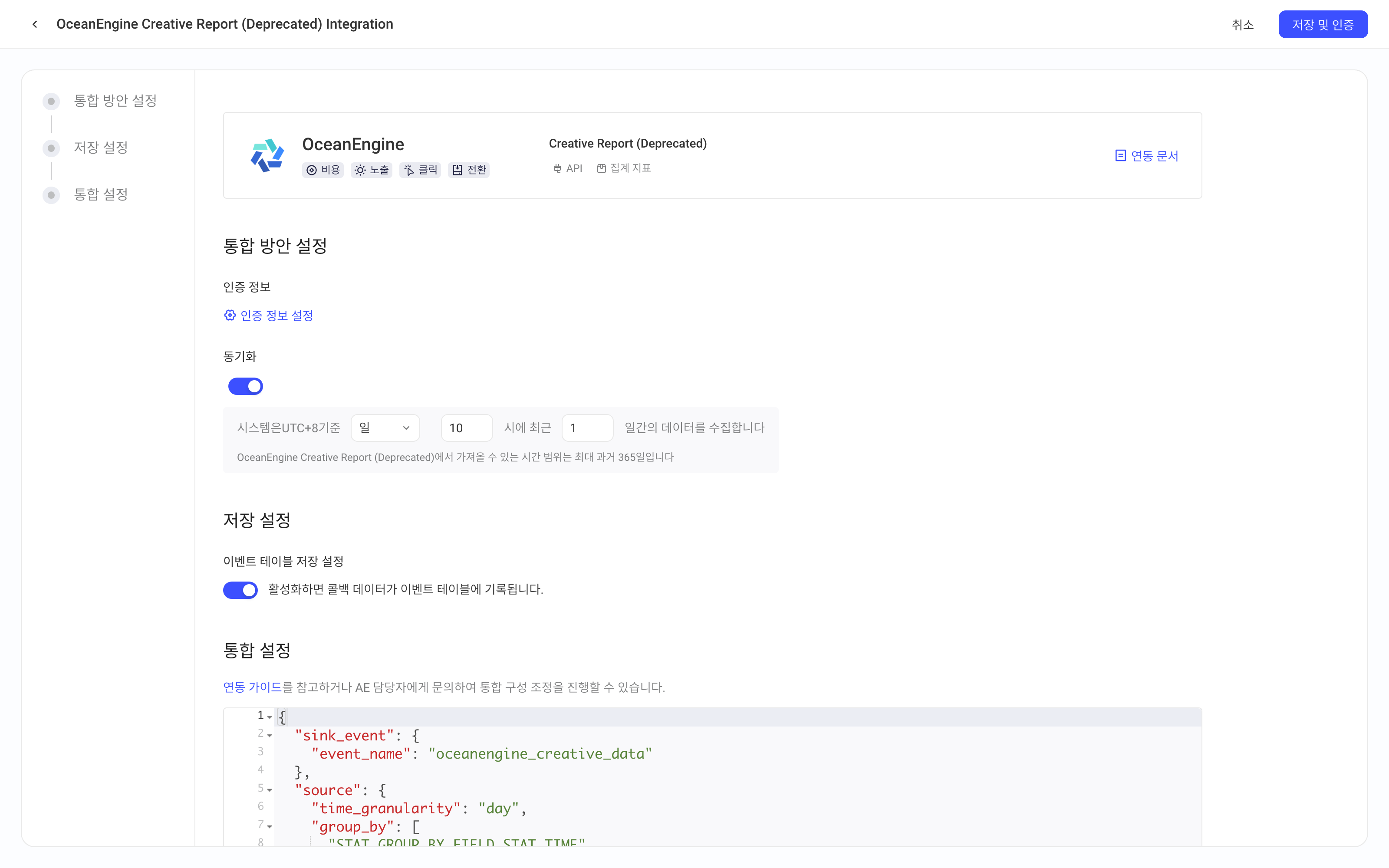Open the 연동 가이드 link
The height and width of the screenshot is (868, 1389).
(x=252, y=687)
